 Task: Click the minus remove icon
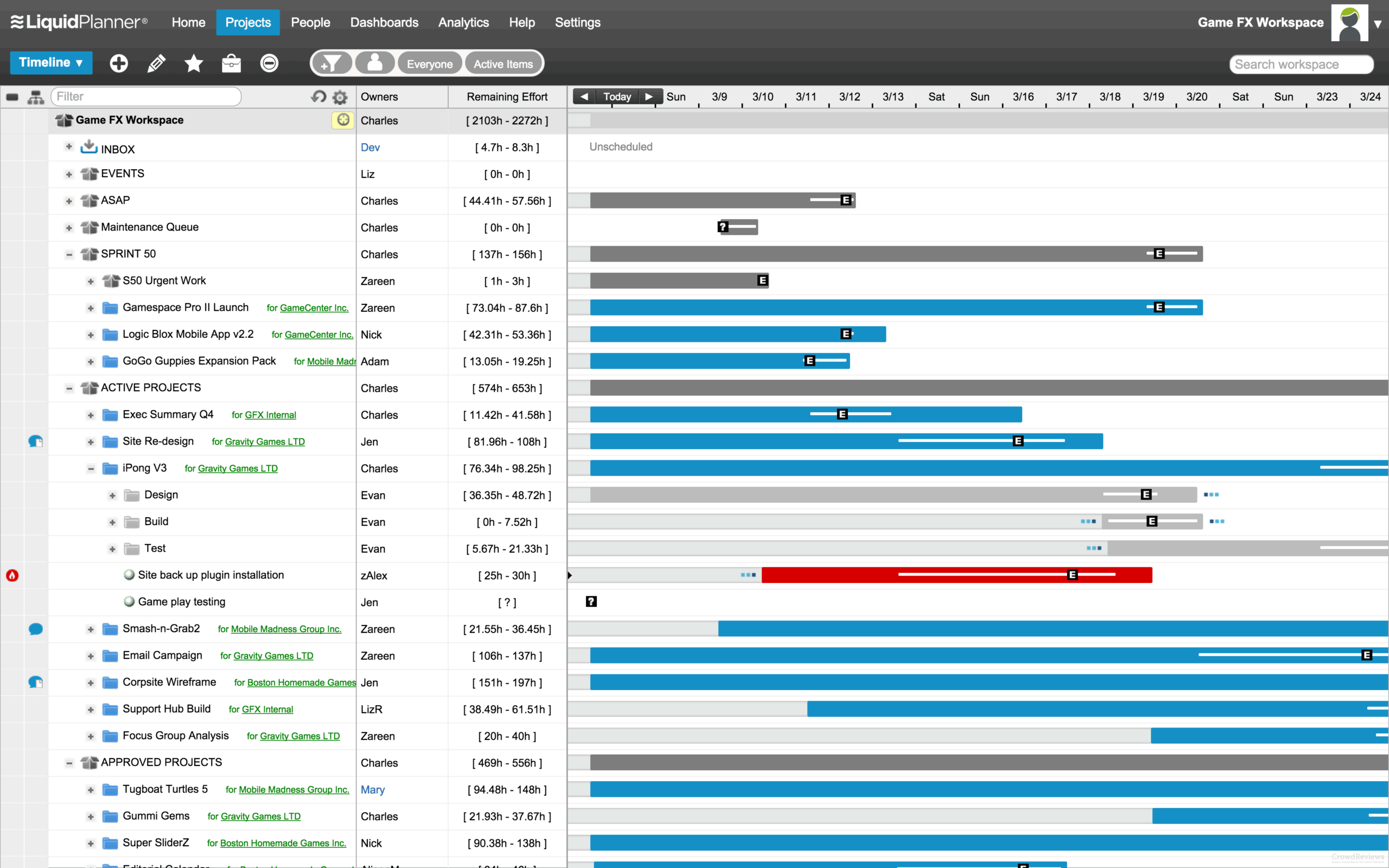[x=269, y=63]
